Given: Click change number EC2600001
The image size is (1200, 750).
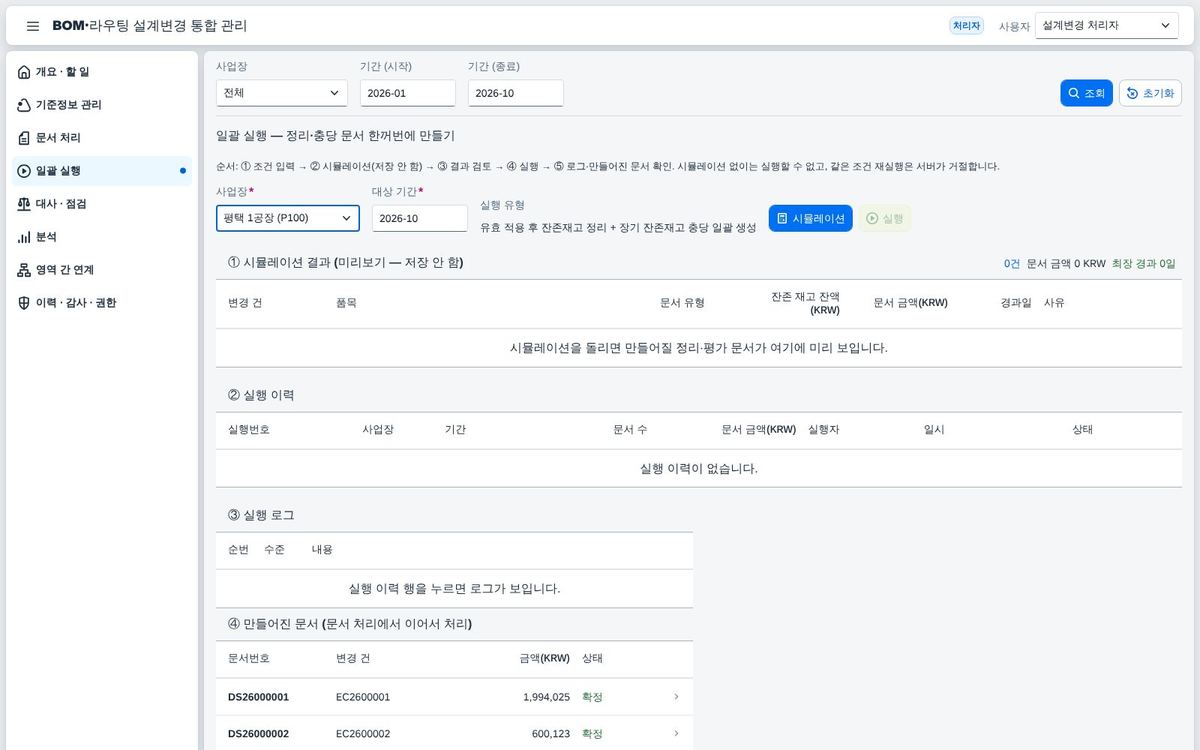Looking at the screenshot, I should pyautogui.click(x=363, y=697).
